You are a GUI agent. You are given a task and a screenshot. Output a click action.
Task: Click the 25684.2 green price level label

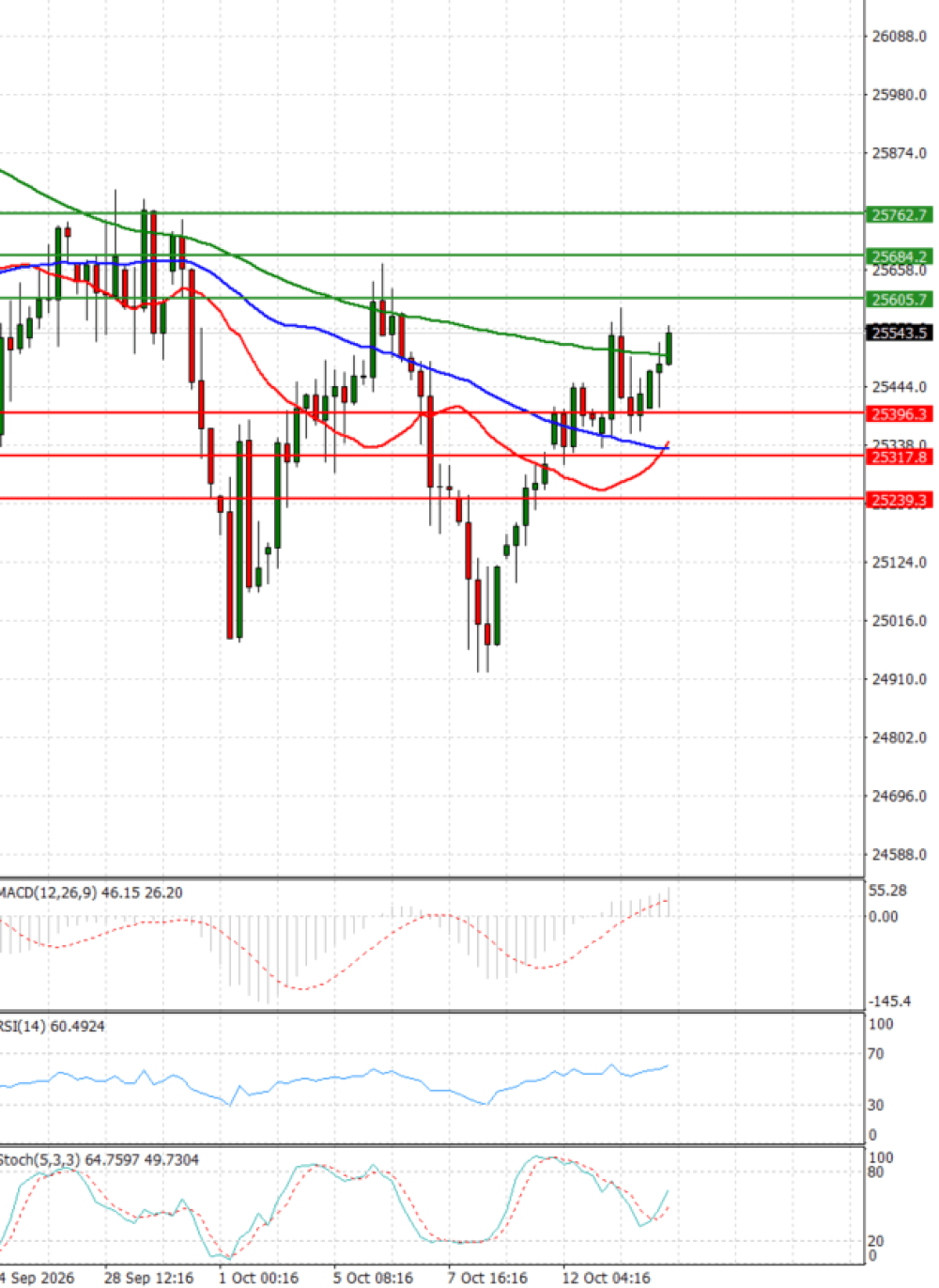click(x=899, y=256)
